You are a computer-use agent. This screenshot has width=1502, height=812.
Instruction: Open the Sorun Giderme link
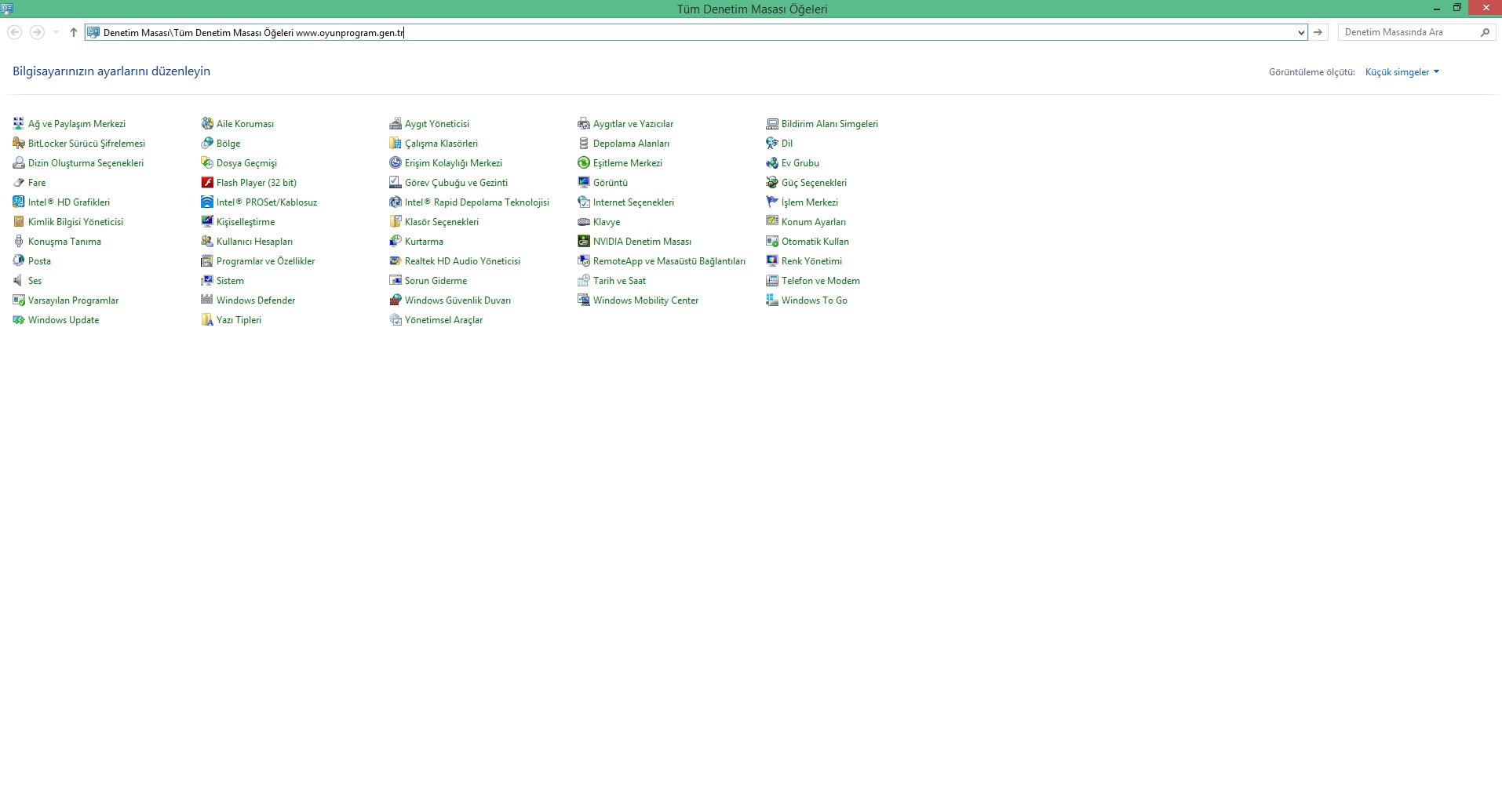436,281
